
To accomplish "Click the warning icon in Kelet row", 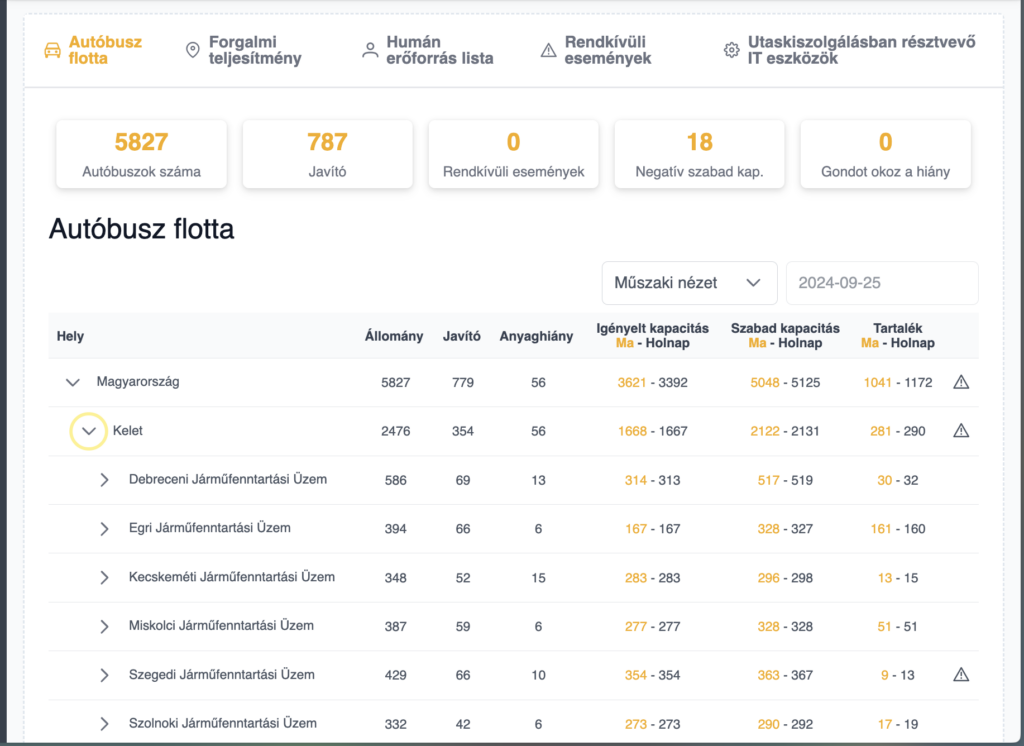I will click(x=961, y=430).
